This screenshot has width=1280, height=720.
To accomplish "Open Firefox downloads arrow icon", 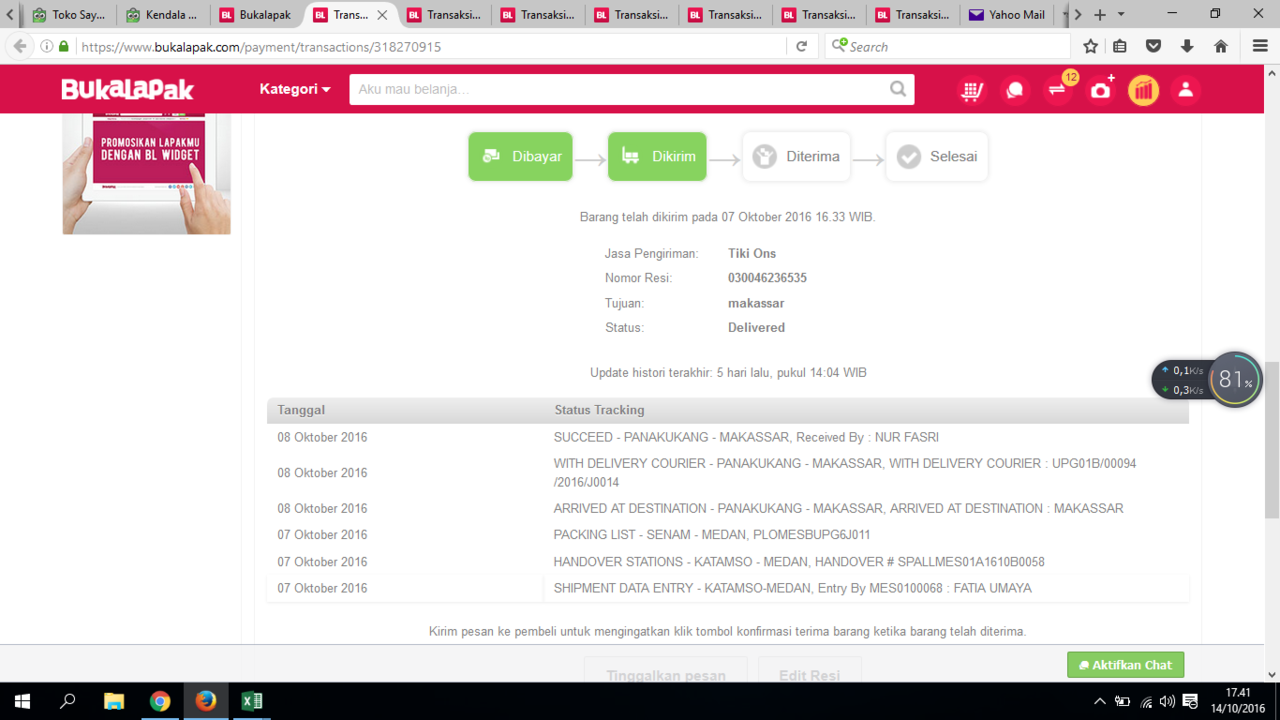I will point(1187,46).
